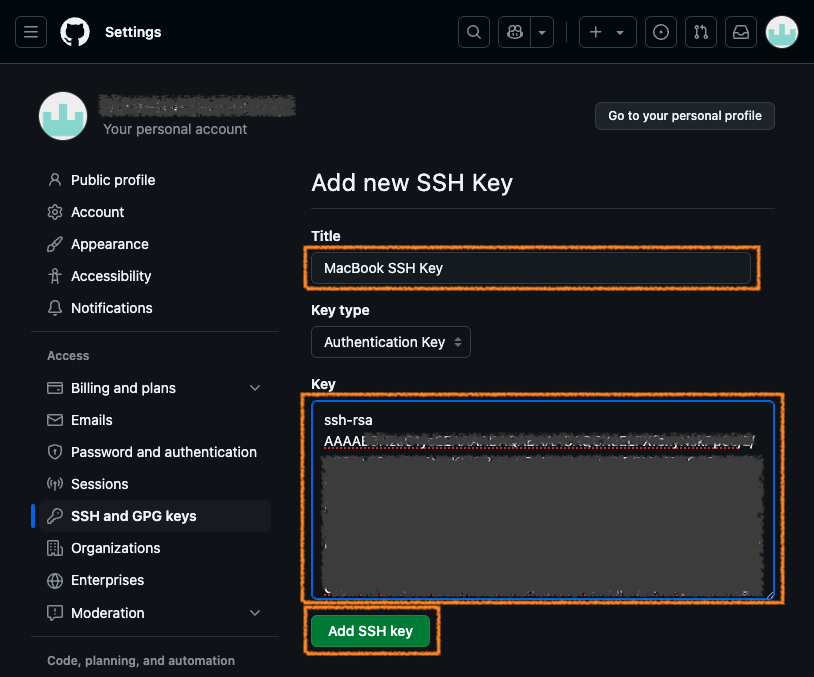
Task: Click Go to your personal profile
Action: (685, 116)
